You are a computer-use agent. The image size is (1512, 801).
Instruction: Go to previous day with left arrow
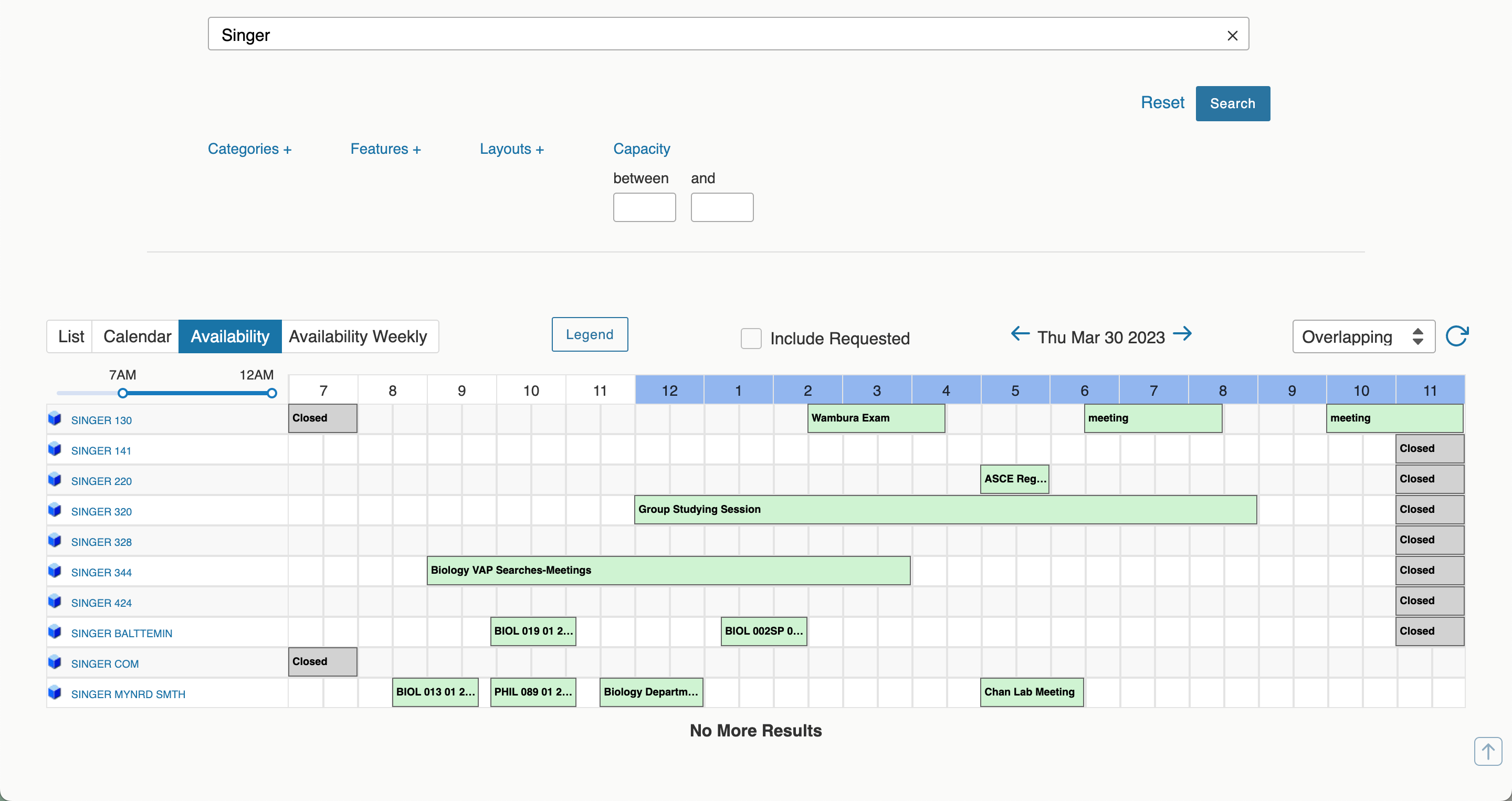point(1020,334)
